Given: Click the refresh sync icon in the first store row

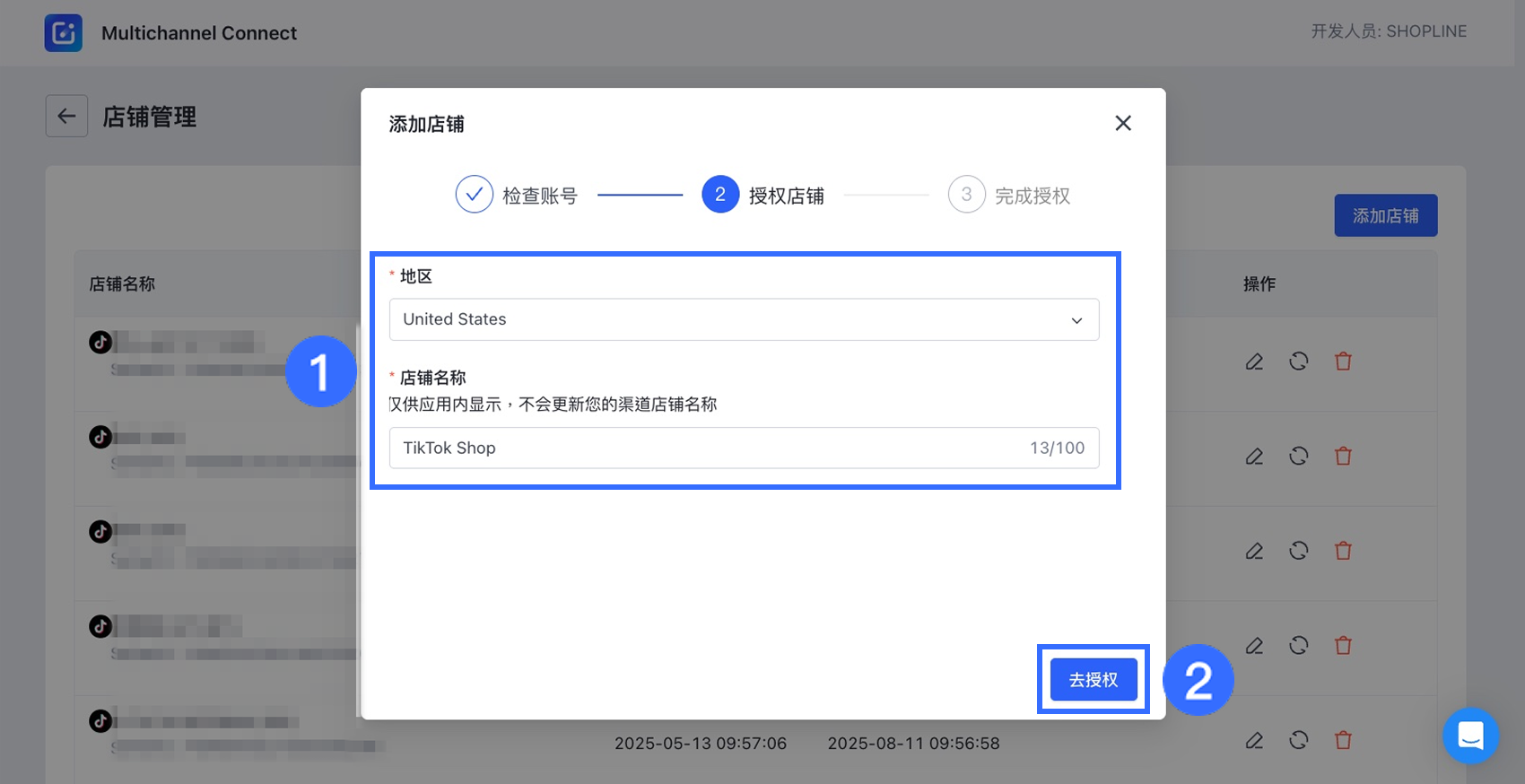Looking at the screenshot, I should tap(1299, 362).
